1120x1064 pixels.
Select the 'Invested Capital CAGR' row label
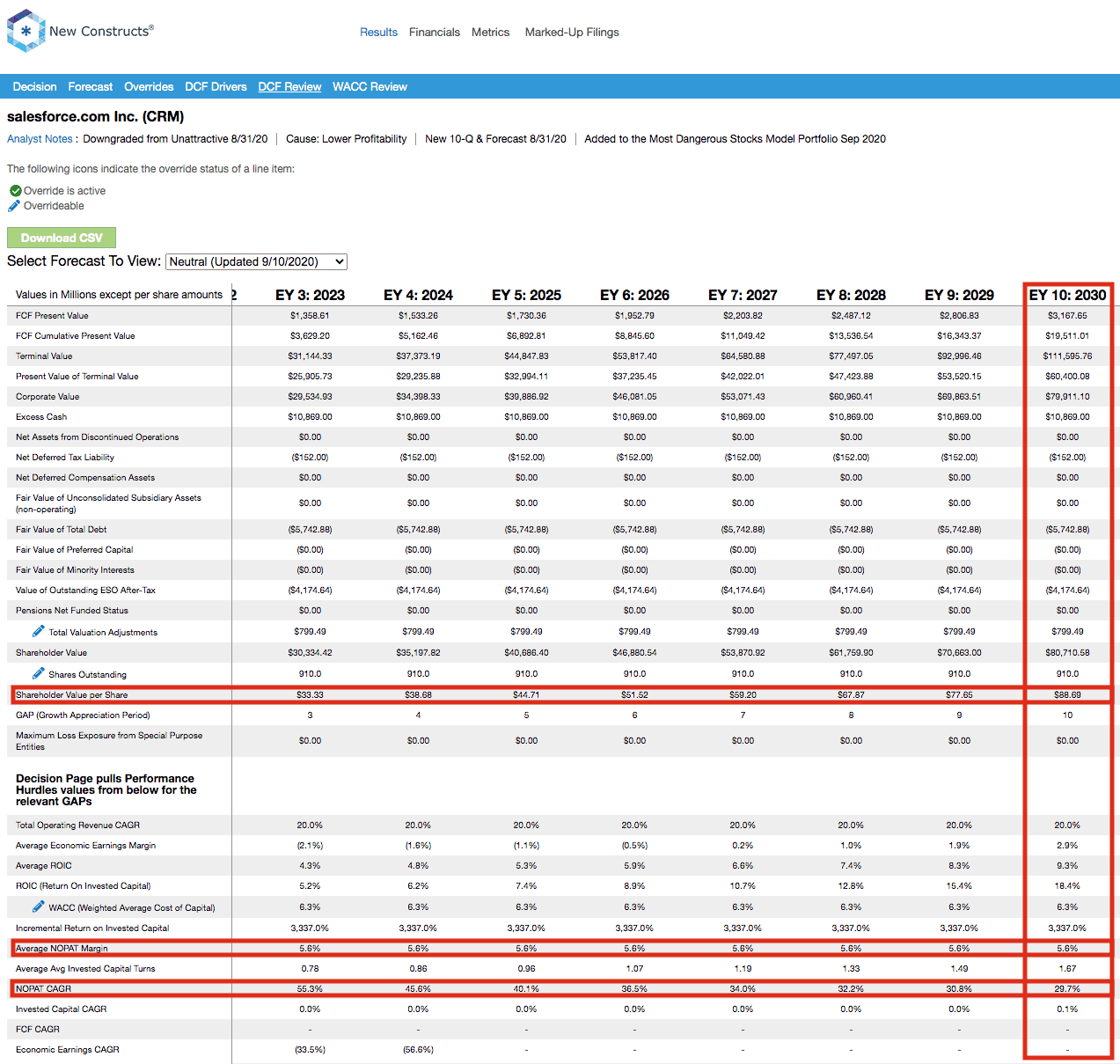coord(62,1009)
